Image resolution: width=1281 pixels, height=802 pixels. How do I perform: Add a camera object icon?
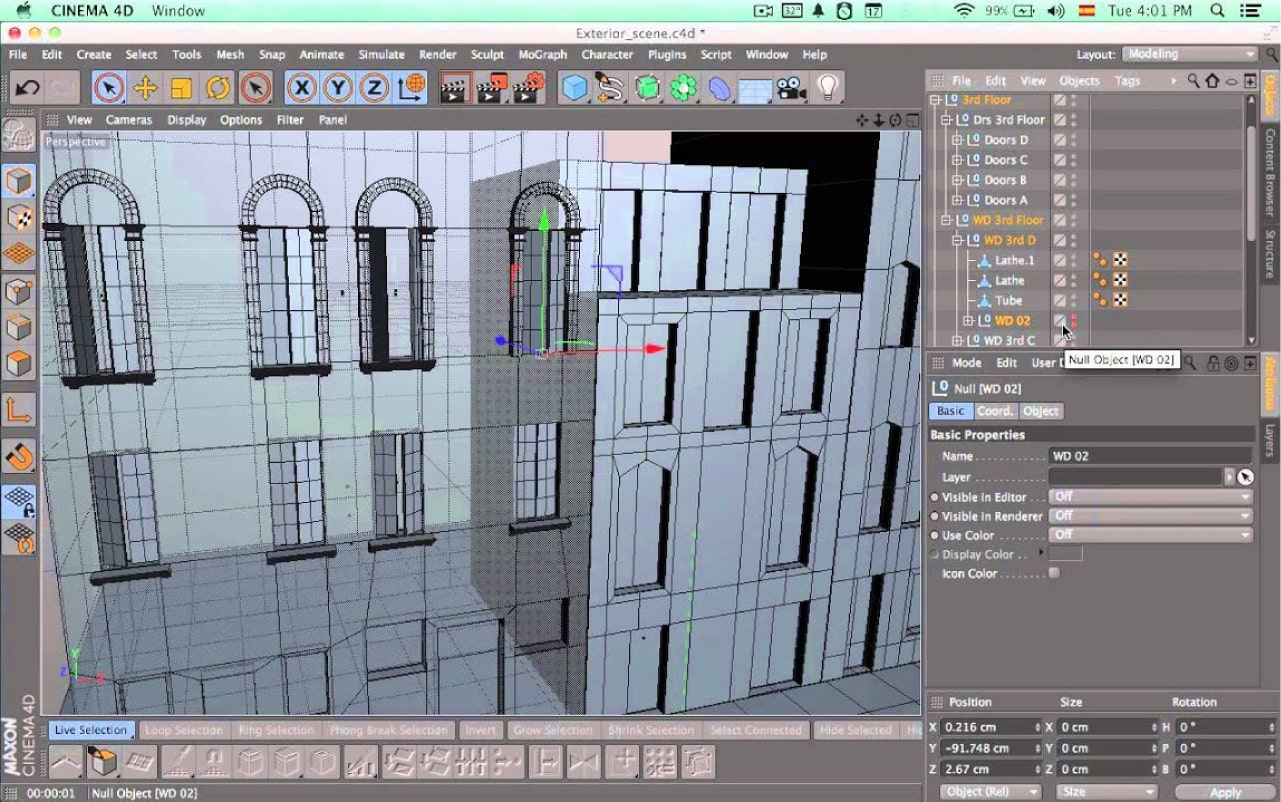[791, 88]
